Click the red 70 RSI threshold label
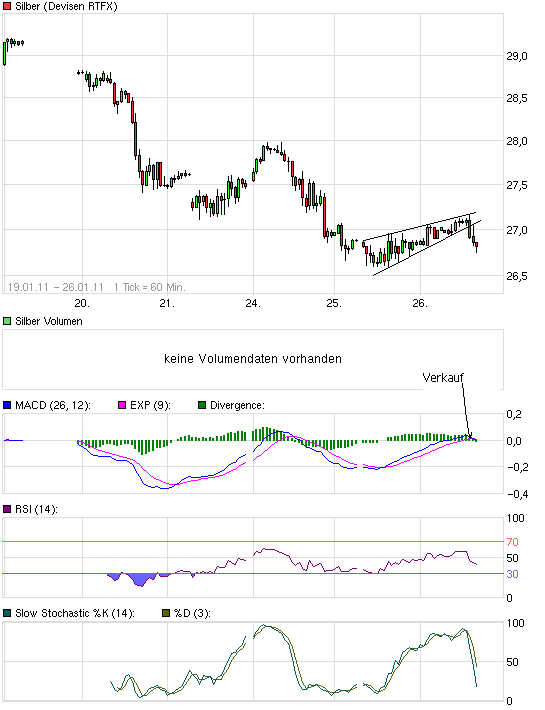This screenshot has height=710, width=545. 512,542
